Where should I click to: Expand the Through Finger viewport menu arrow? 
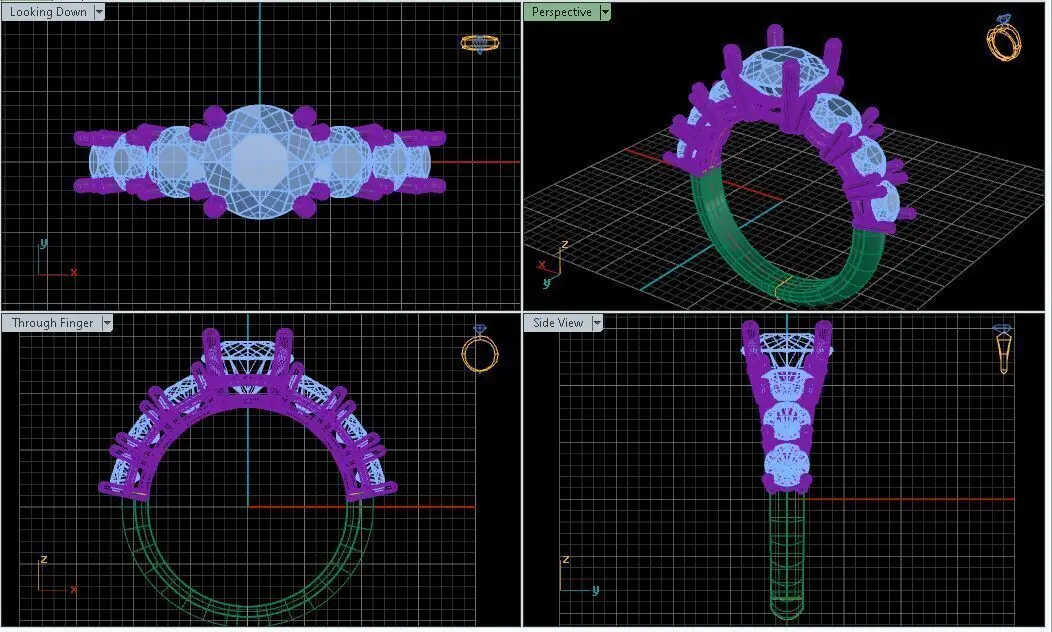tap(107, 323)
